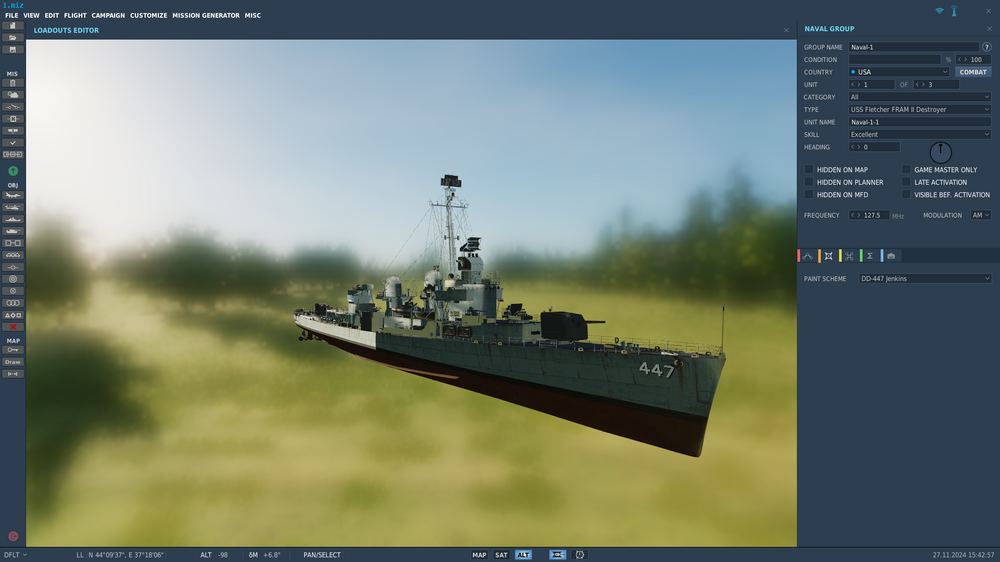Click the red X delete tool

click(12, 327)
